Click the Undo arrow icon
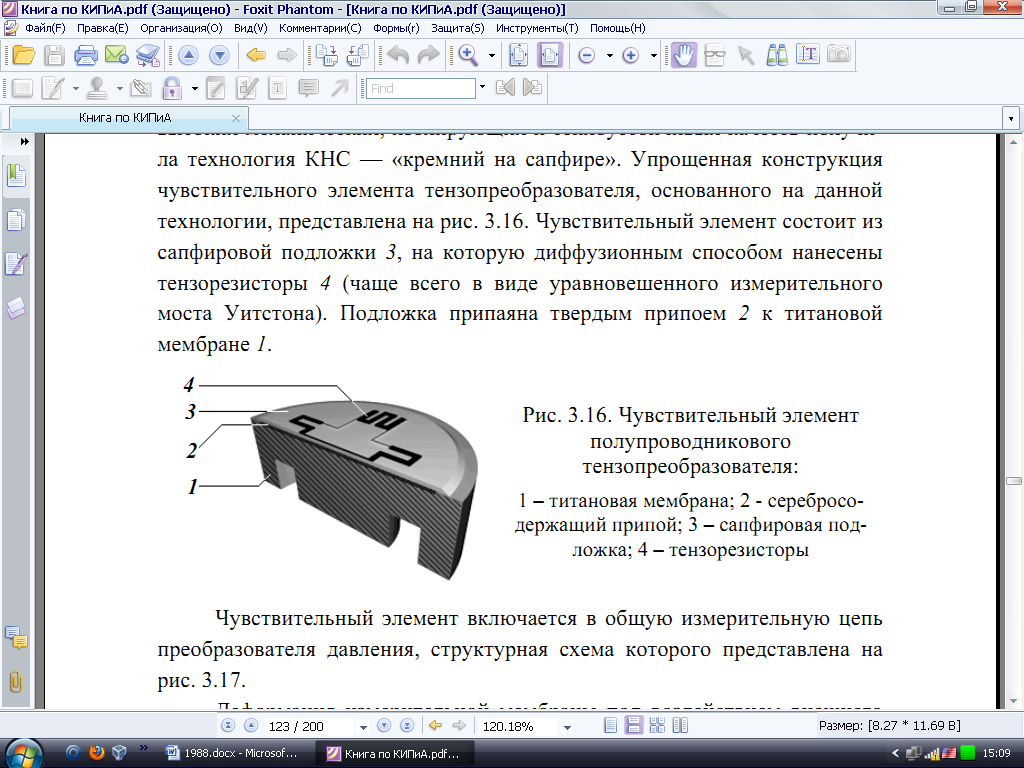This screenshot has width=1024, height=768. pos(398,56)
